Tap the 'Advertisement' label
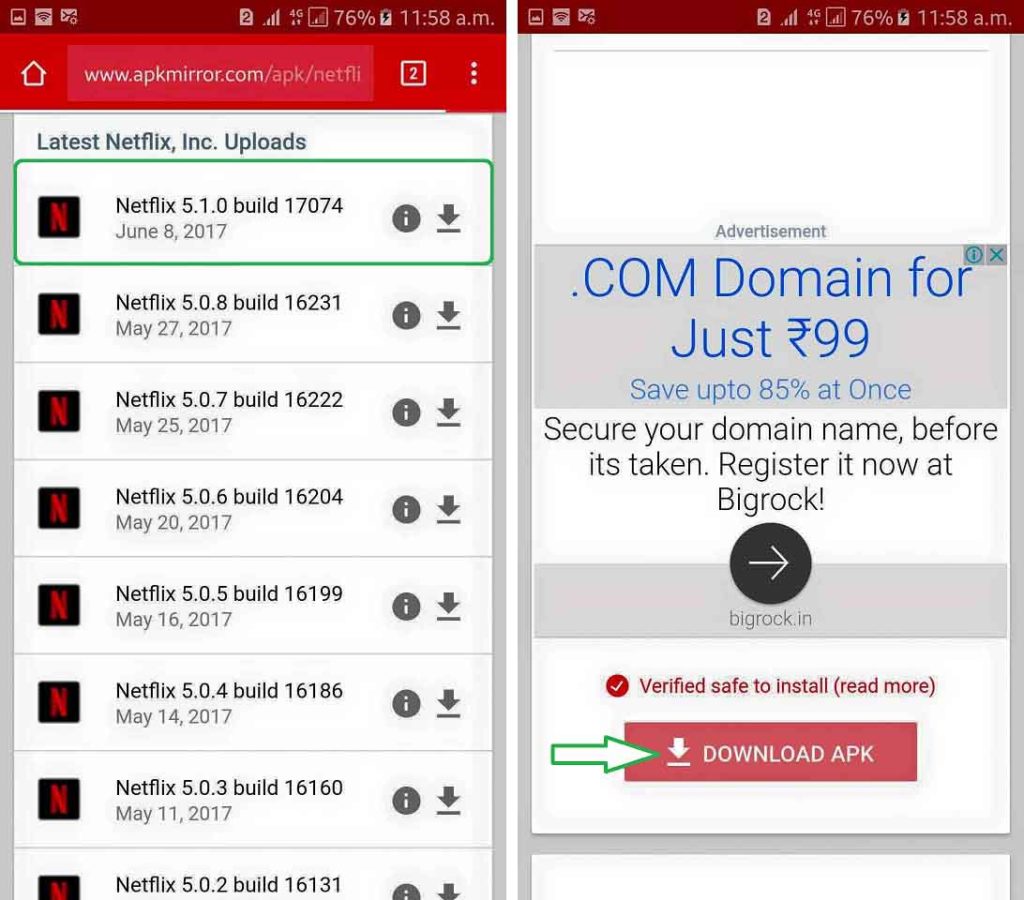The width and height of the screenshot is (1024, 900). (x=771, y=231)
